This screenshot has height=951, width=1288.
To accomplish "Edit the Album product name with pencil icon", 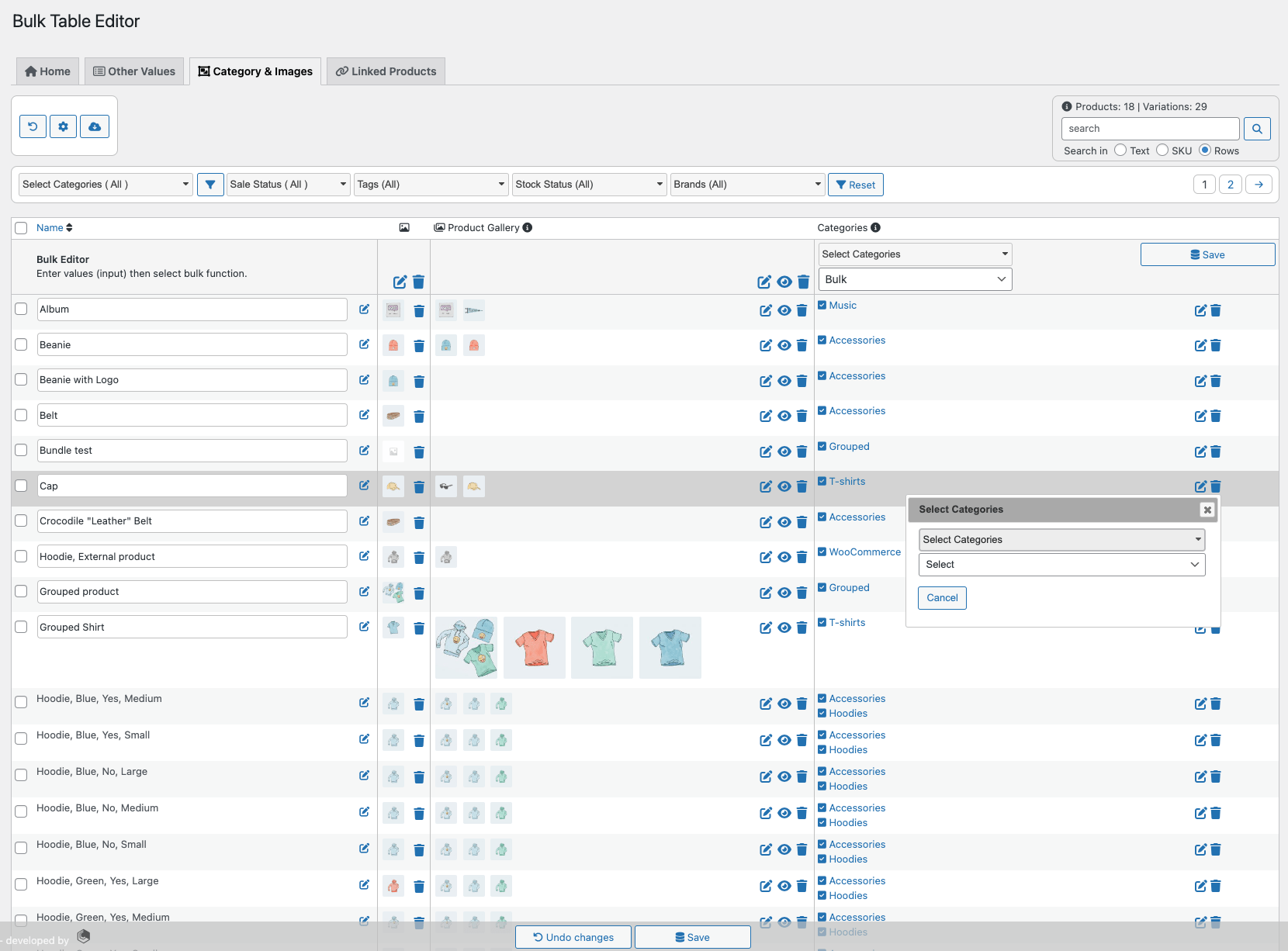I will click(364, 310).
